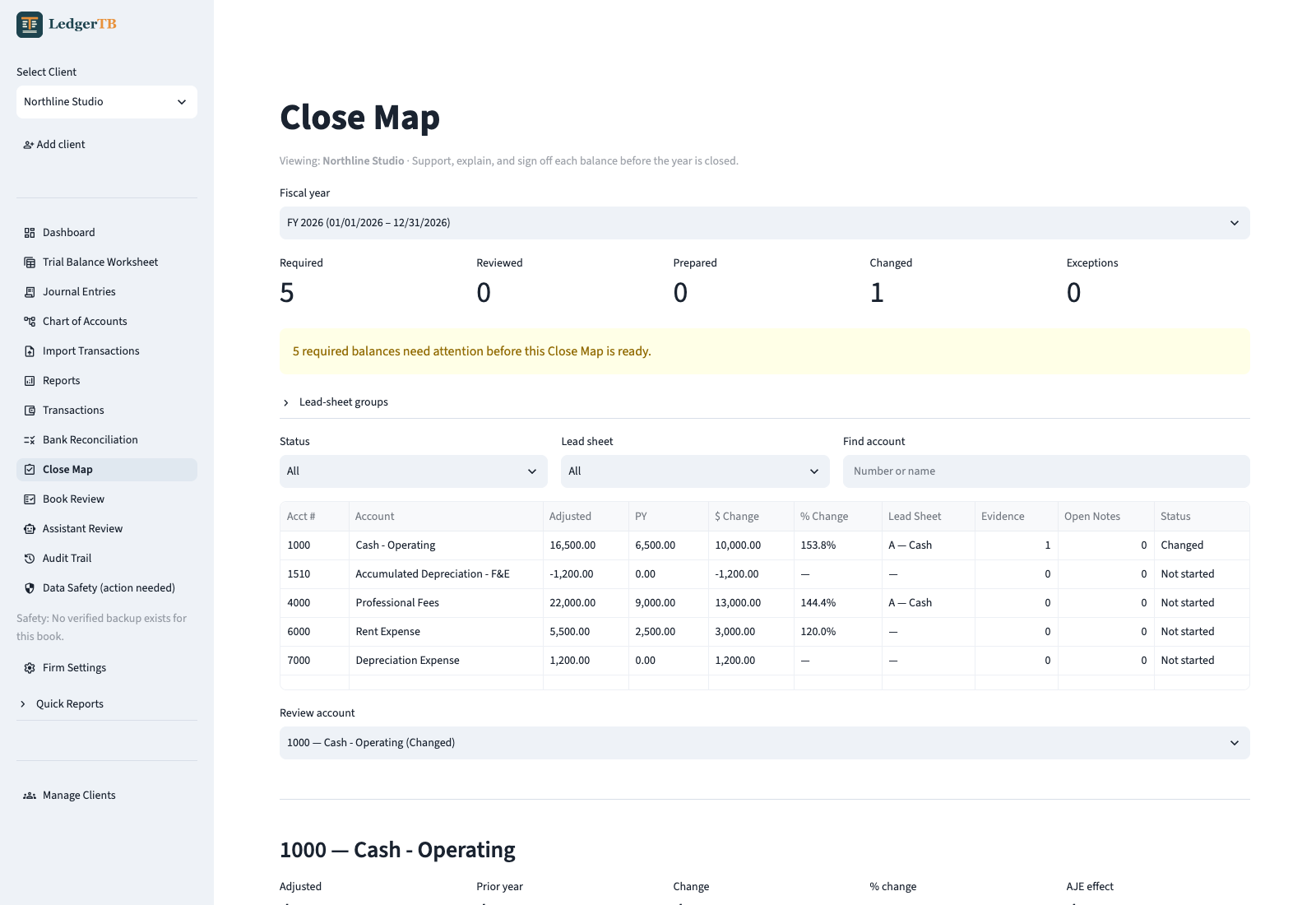Select the Close Map nav item
This screenshot has width=1316, height=905.
[x=107, y=470]
